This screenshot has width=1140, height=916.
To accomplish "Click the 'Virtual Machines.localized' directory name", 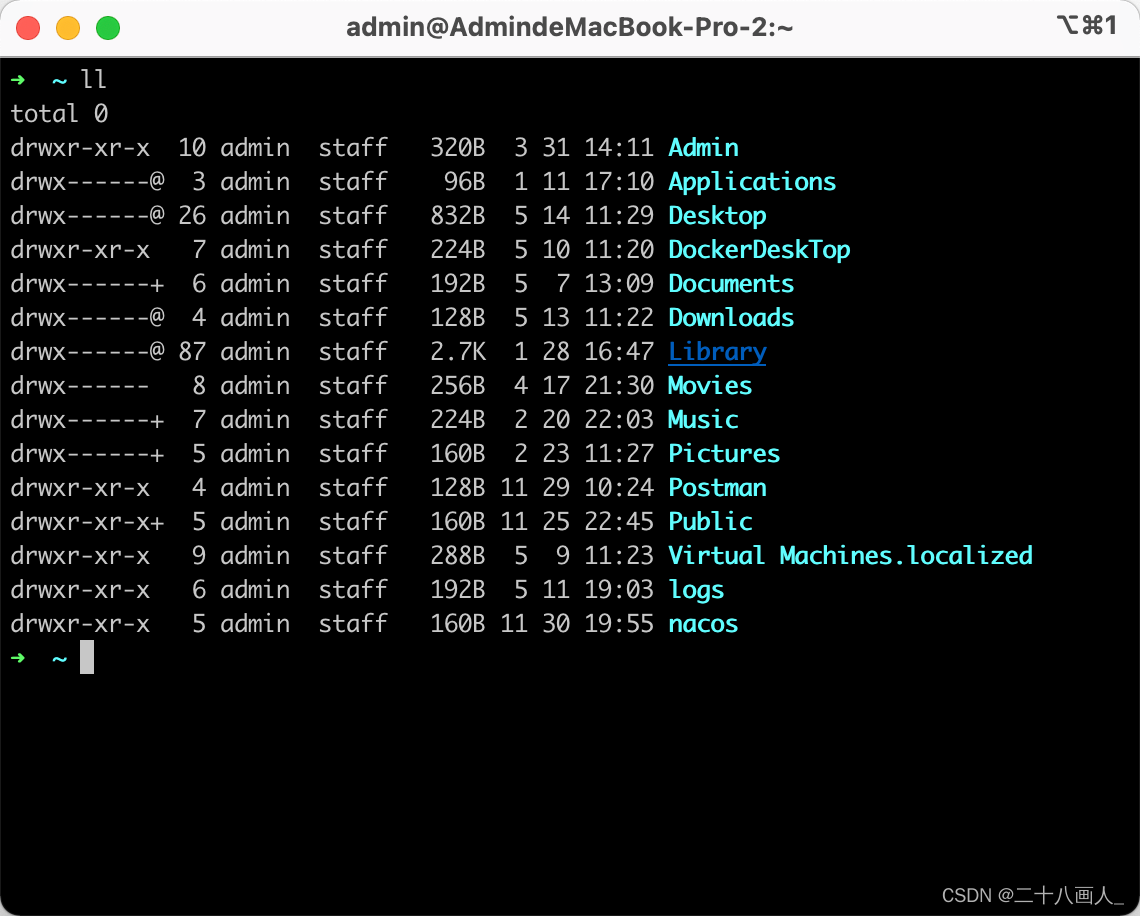I will coord(850,555).
